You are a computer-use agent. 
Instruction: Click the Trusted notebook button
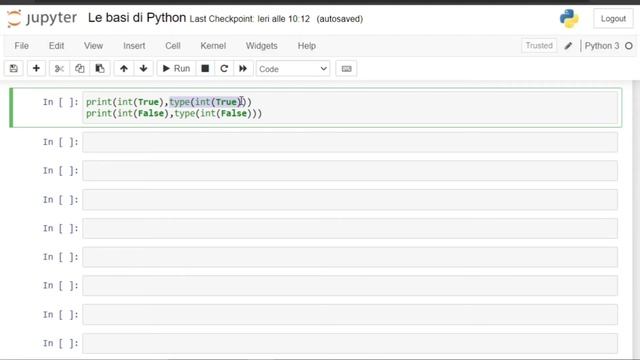(x=539, y=46)
